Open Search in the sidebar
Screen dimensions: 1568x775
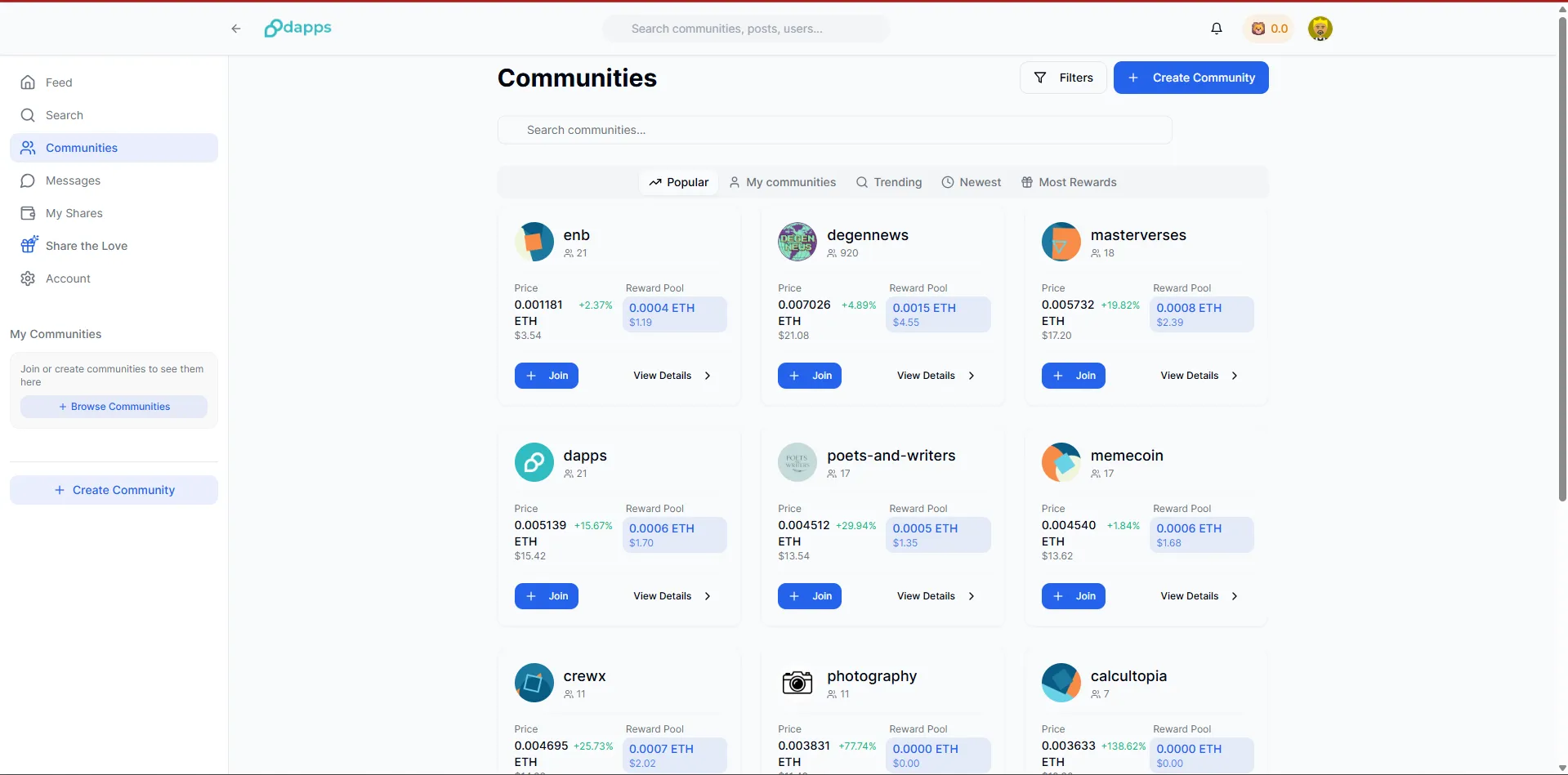(114, 115)
